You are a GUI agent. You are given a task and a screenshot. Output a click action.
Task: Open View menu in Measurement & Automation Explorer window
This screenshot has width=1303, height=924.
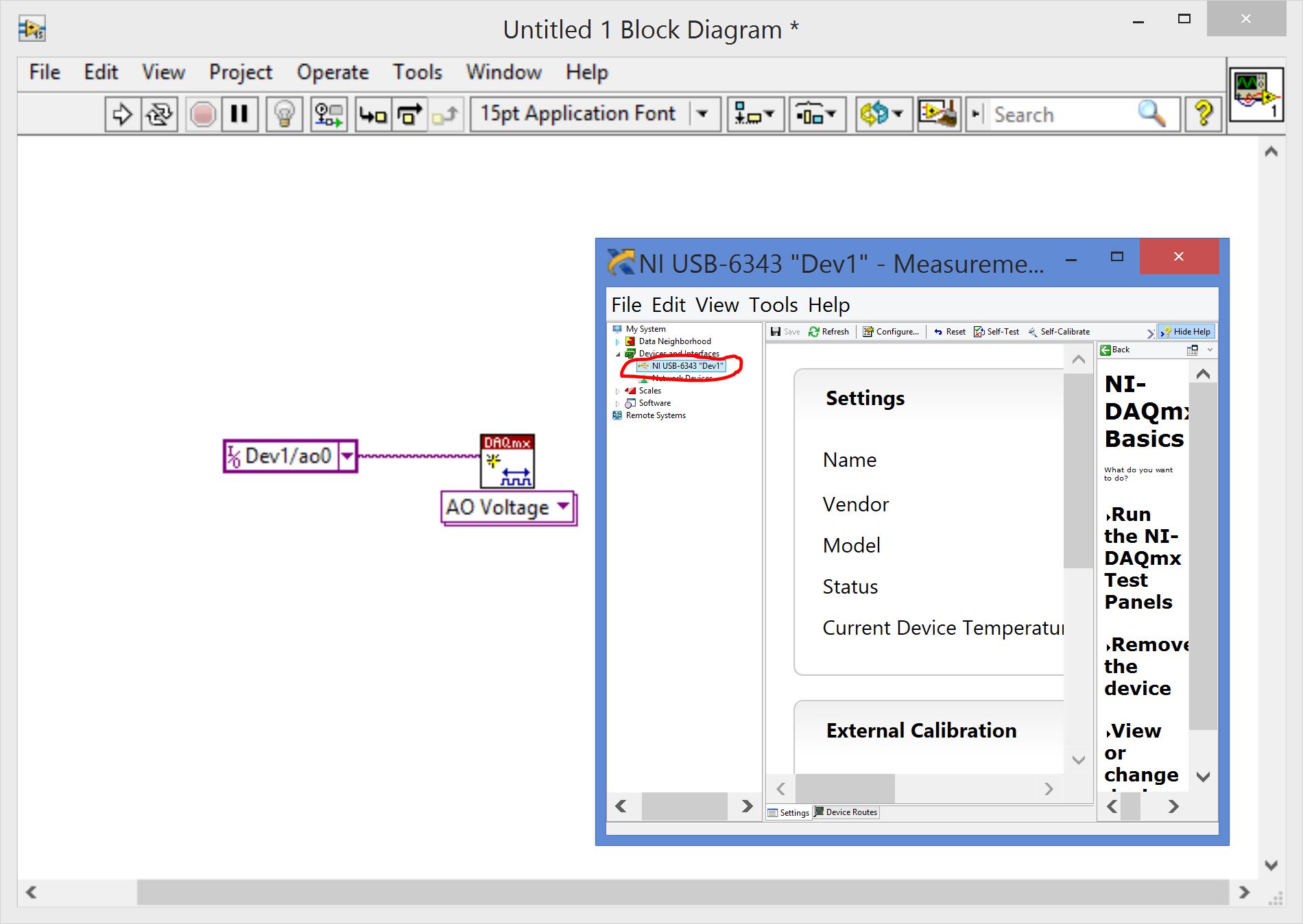point(717,304)
